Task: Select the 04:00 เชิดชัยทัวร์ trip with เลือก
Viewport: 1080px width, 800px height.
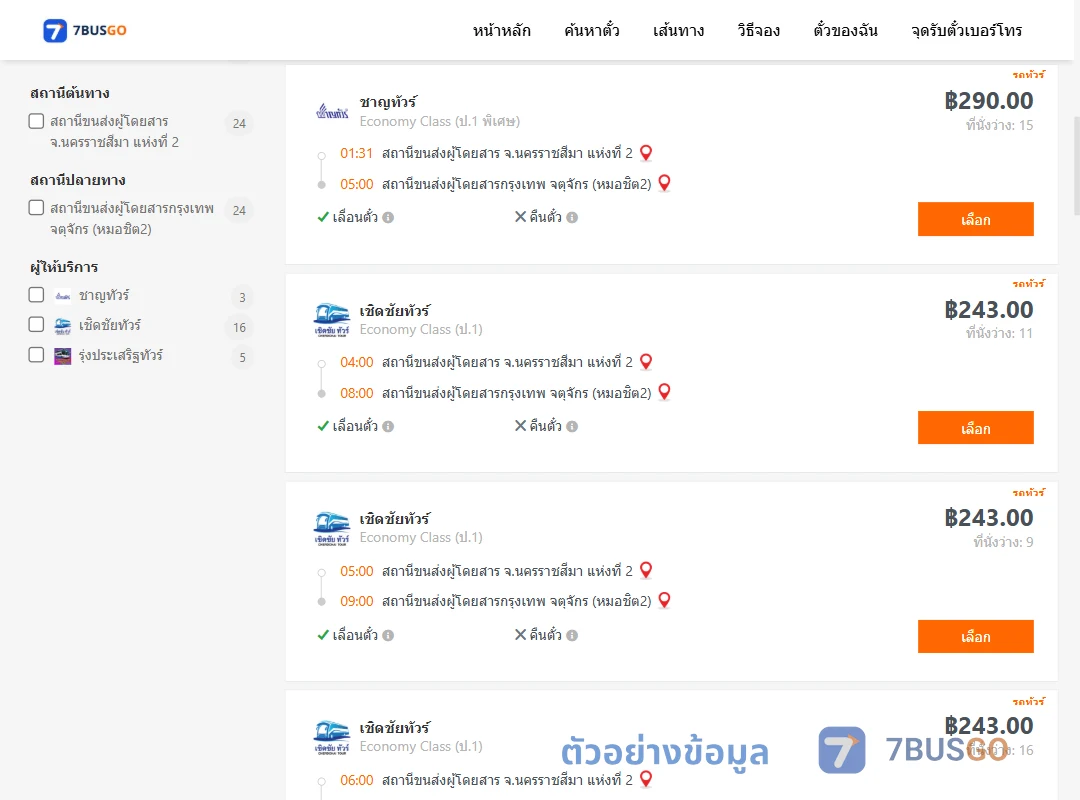Action: [x=975, y=428]
